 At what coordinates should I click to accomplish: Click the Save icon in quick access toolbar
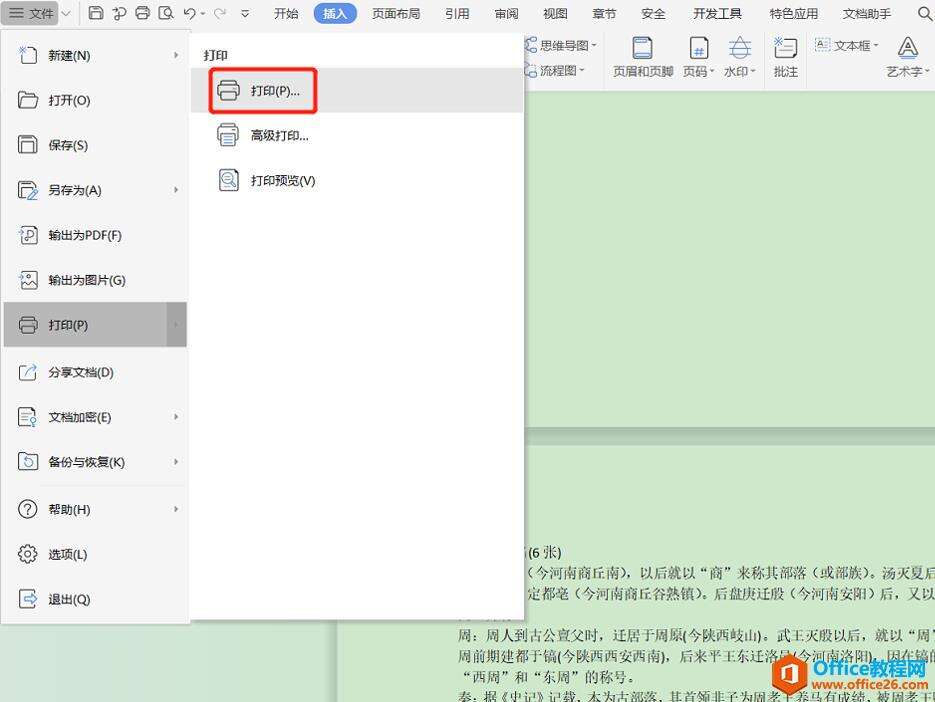(x=94, y=13)
